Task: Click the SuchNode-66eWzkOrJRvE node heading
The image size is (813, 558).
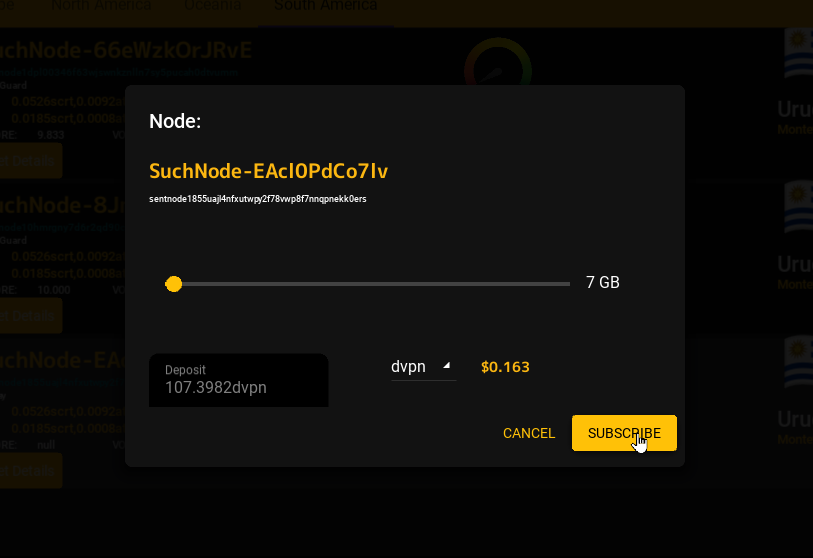Action: pos(126,50)
